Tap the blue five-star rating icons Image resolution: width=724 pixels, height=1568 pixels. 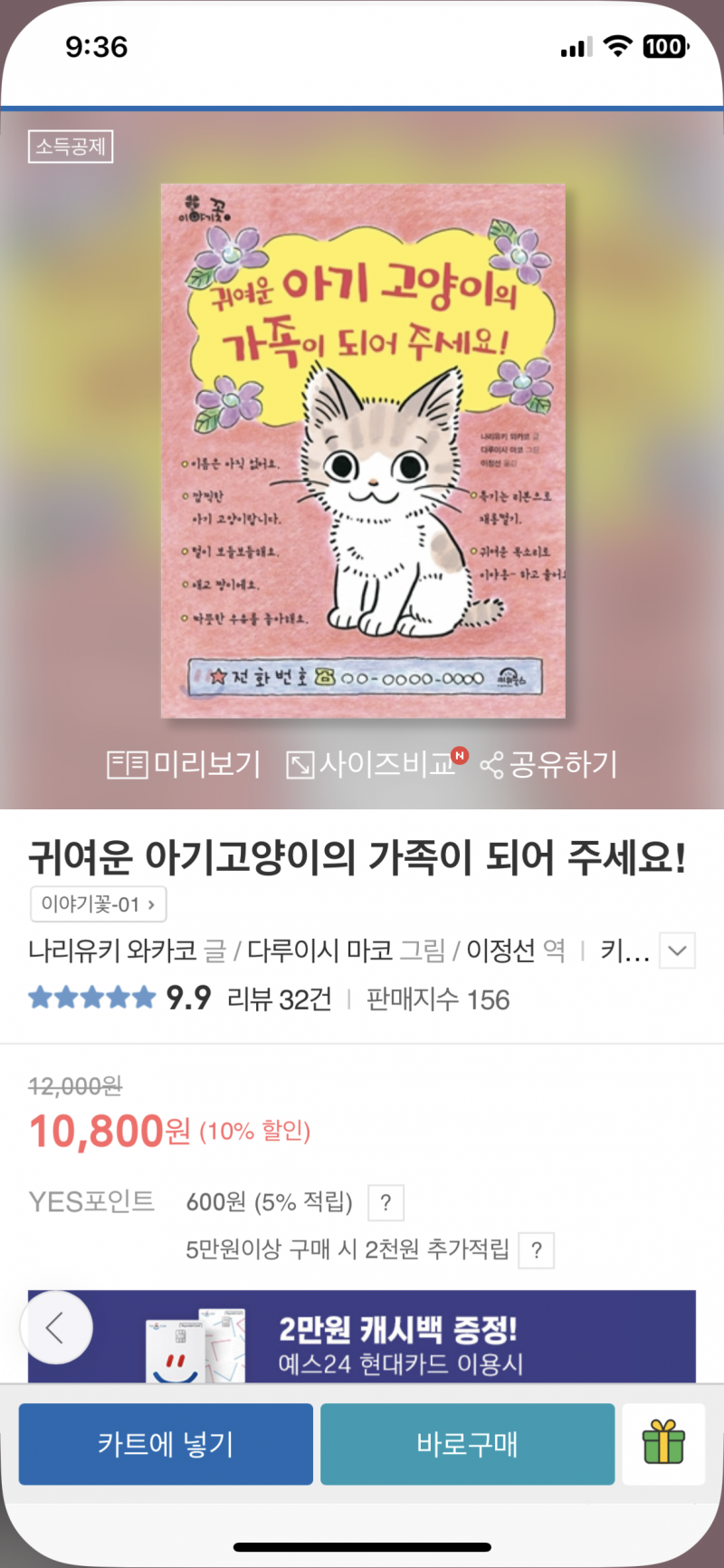(x=92, y=999)
